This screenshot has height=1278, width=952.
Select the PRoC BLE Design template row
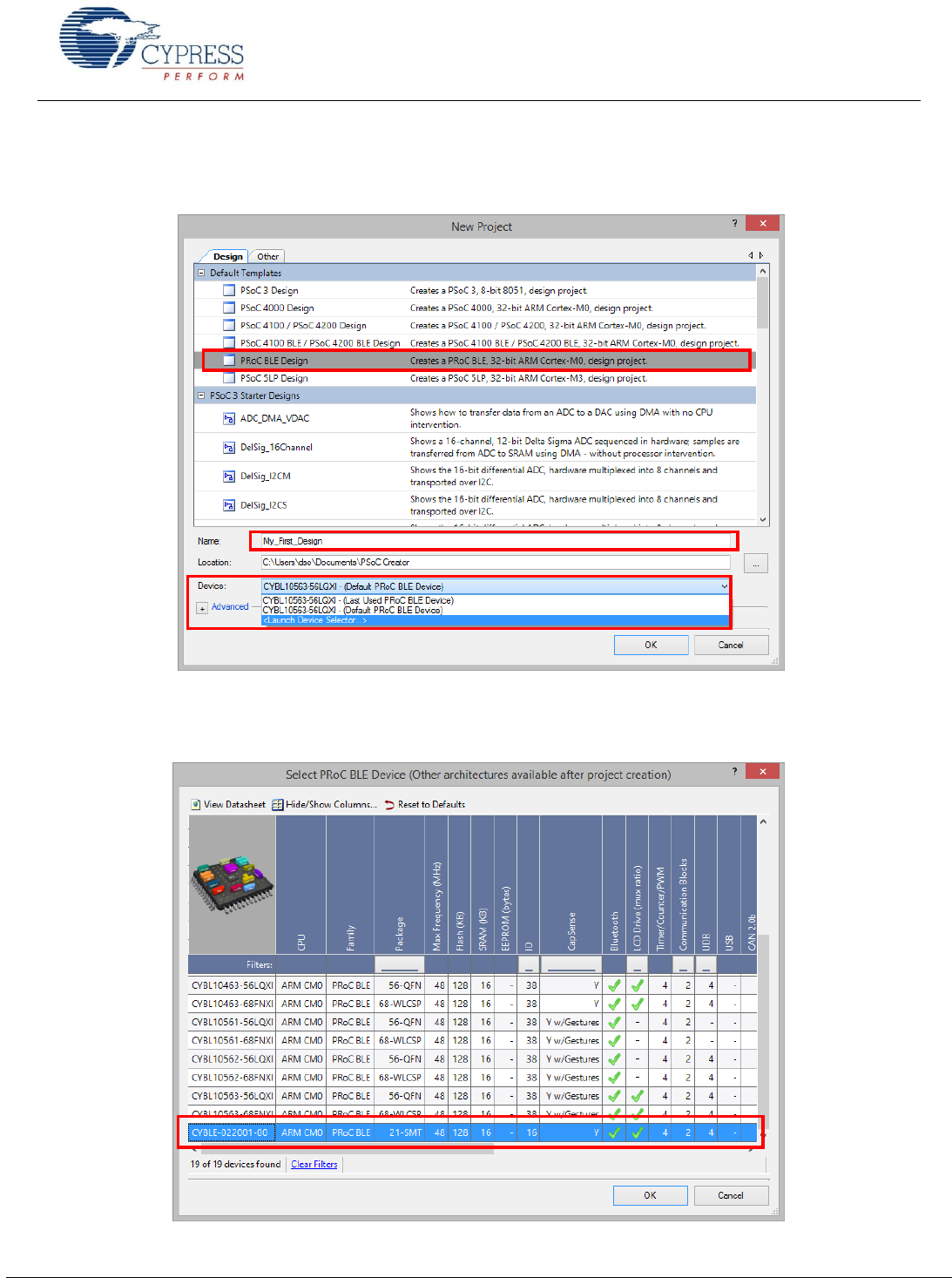point(475,361)
